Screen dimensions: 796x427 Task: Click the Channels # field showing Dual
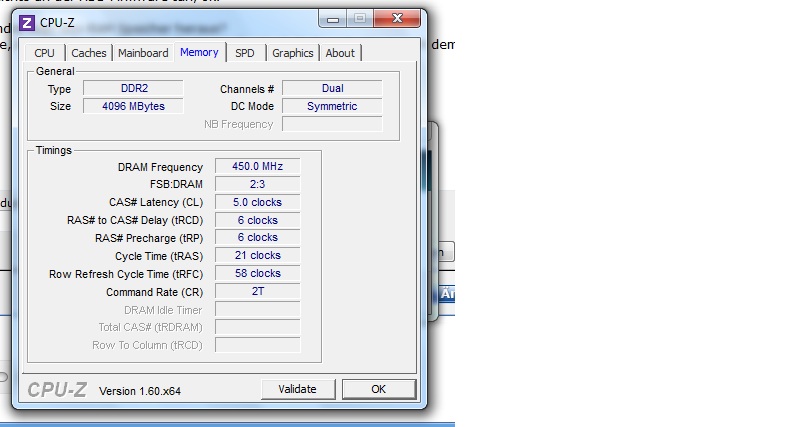332,88
